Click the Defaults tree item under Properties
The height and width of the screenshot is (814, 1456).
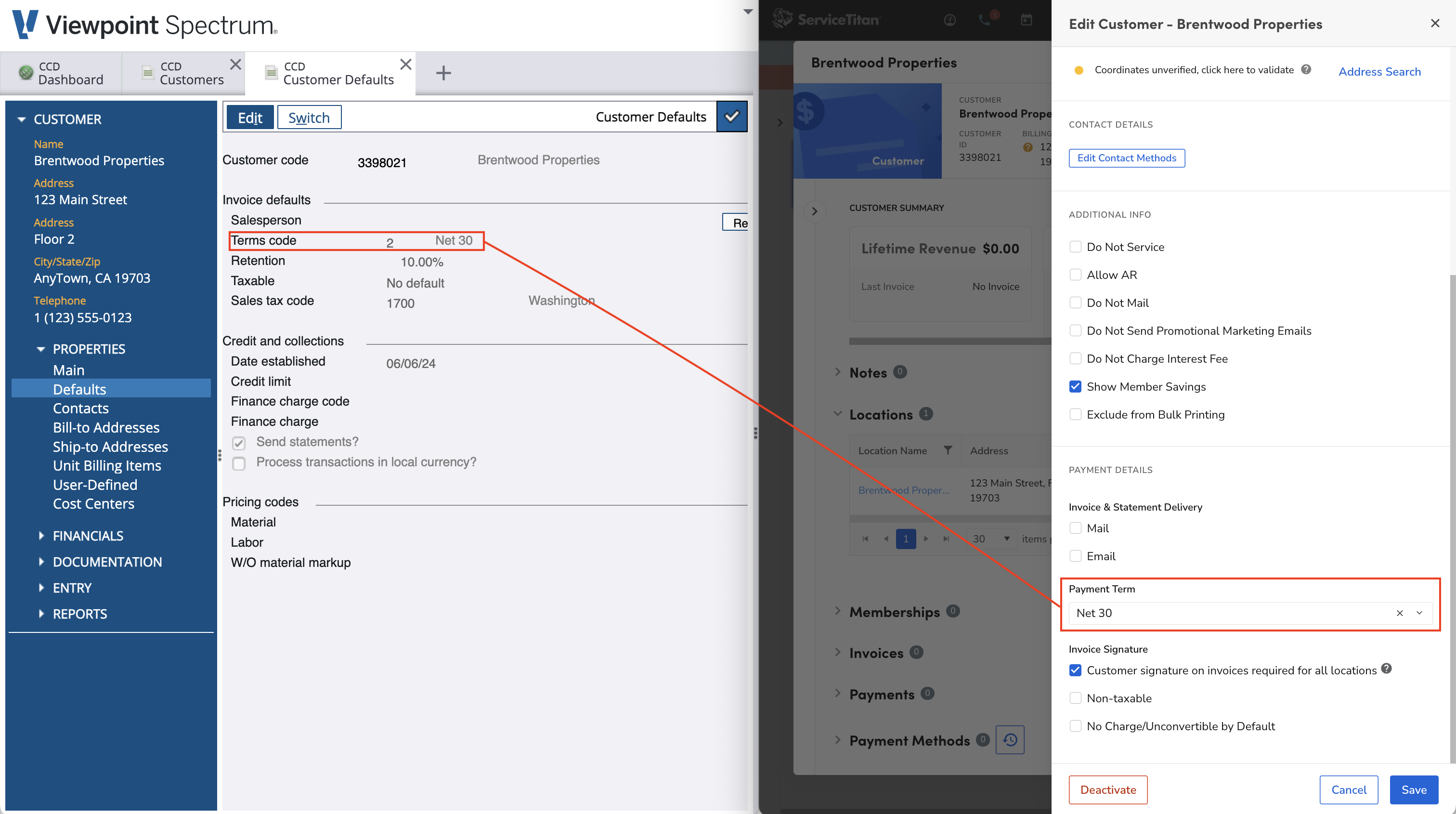[x=80, y=389]
